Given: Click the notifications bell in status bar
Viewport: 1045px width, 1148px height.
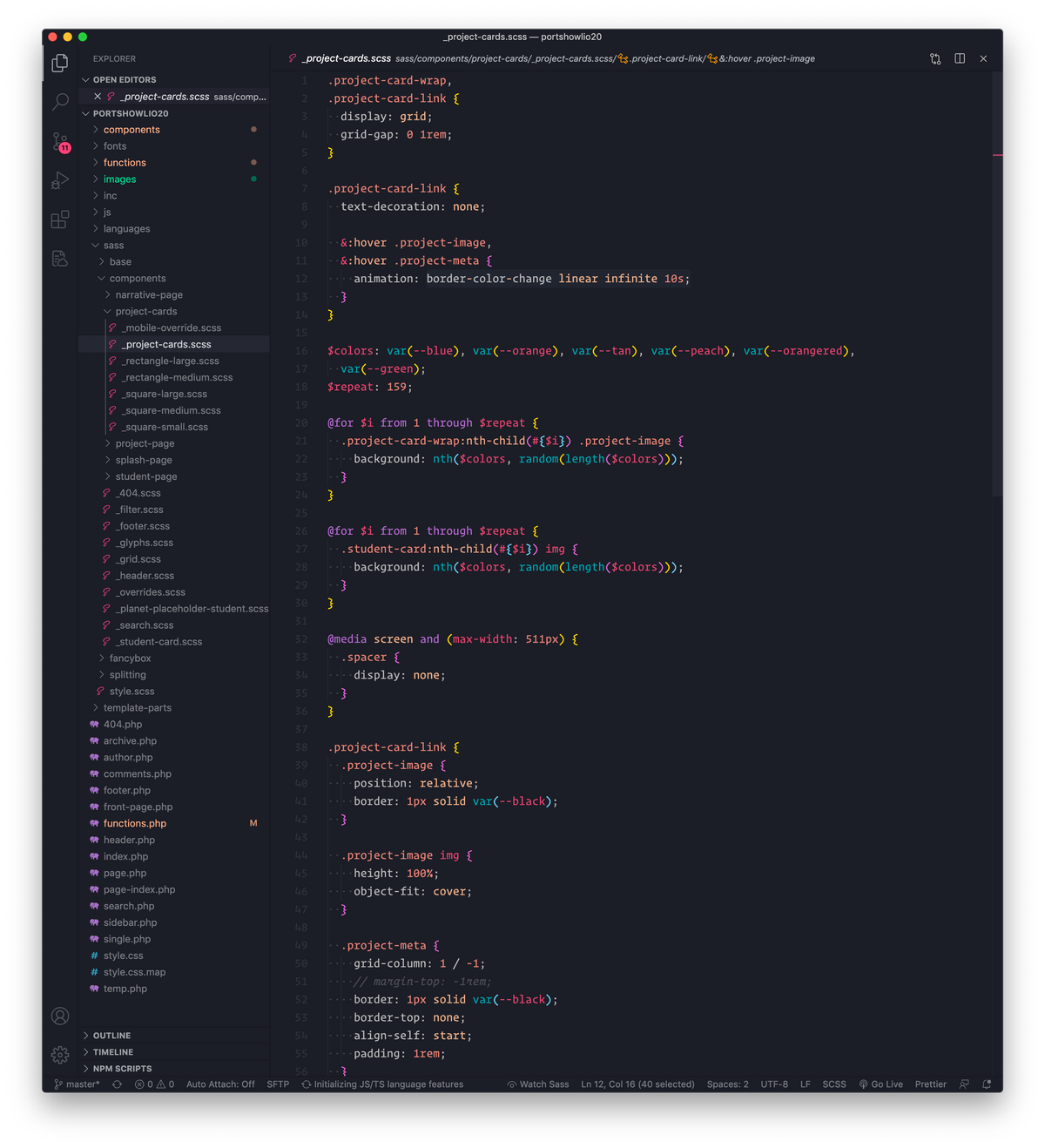Looking at the screenshot, I should click(x=987, y=1084).
